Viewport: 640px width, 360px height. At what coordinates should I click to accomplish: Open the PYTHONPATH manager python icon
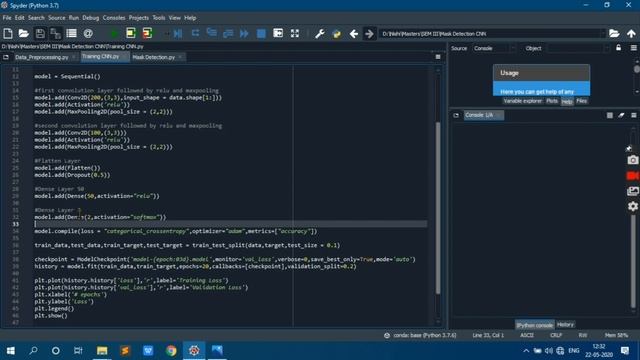coord(336,34)
